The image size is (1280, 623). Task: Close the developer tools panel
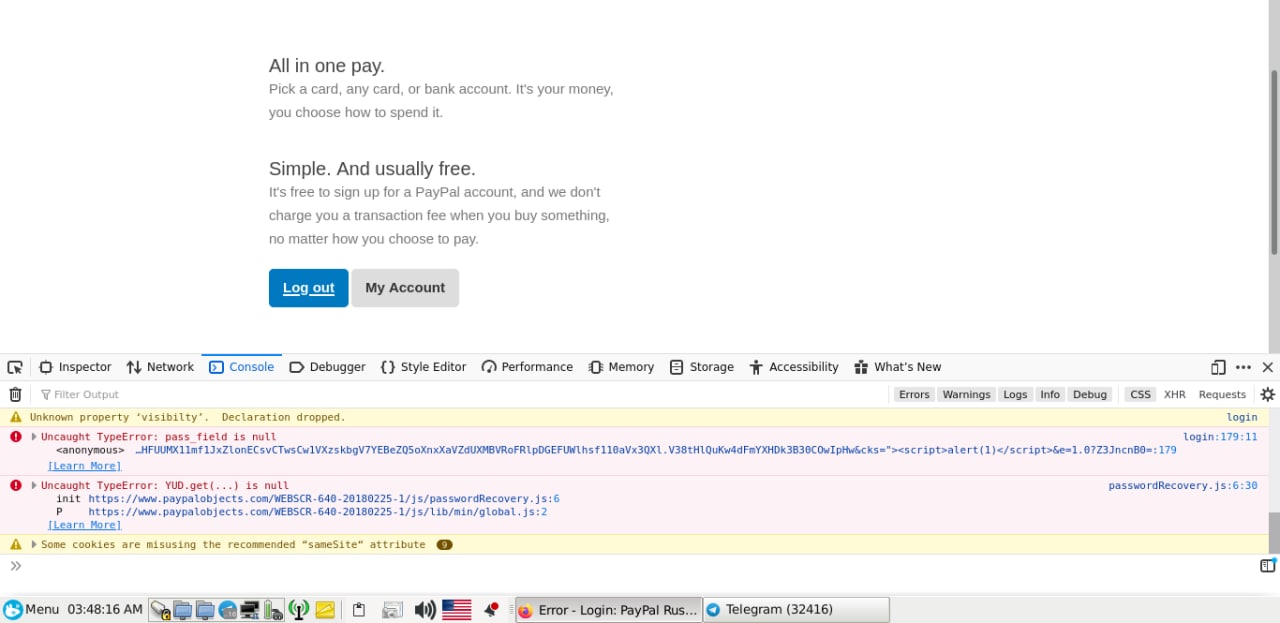tap(1268, 367)
